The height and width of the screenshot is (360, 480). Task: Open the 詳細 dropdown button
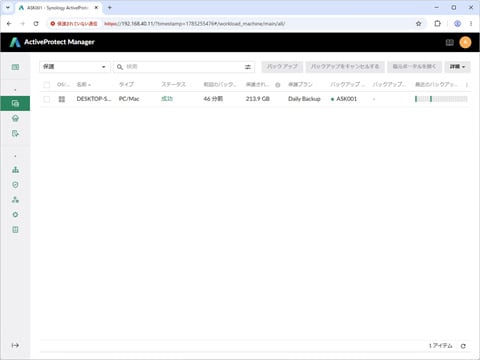pos(457,67)
